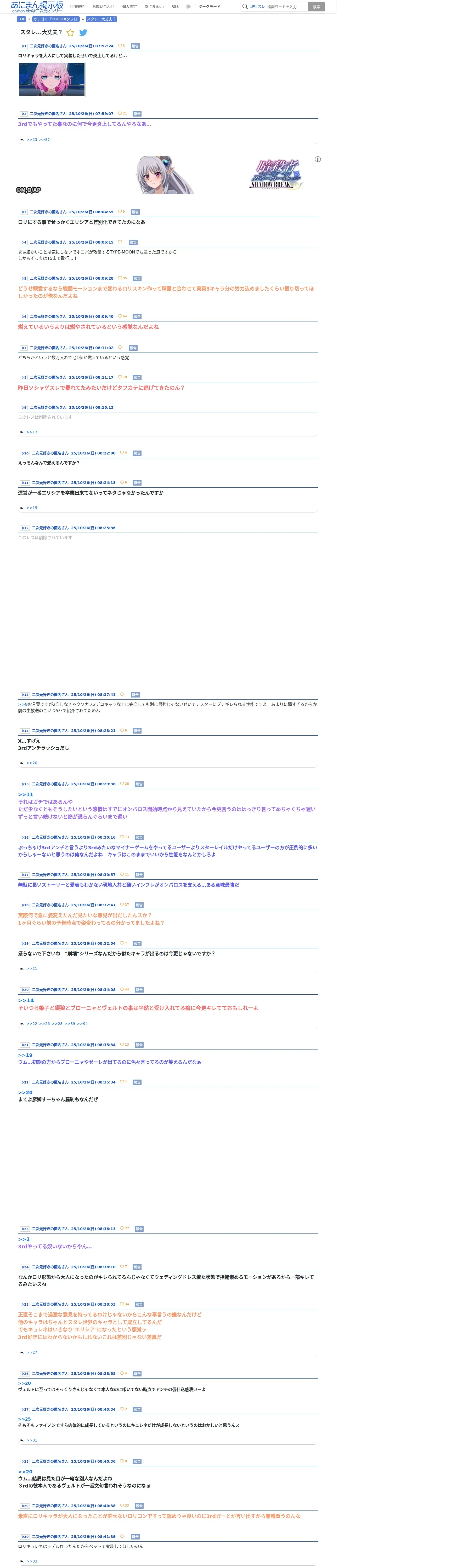474x1568 pixels.
Task: Like post 11 with its heart icon
Action: (x=122, y=483)
